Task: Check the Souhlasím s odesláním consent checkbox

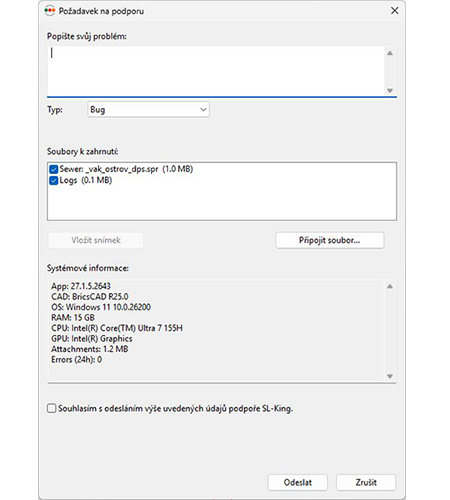Action: [51, 408]
